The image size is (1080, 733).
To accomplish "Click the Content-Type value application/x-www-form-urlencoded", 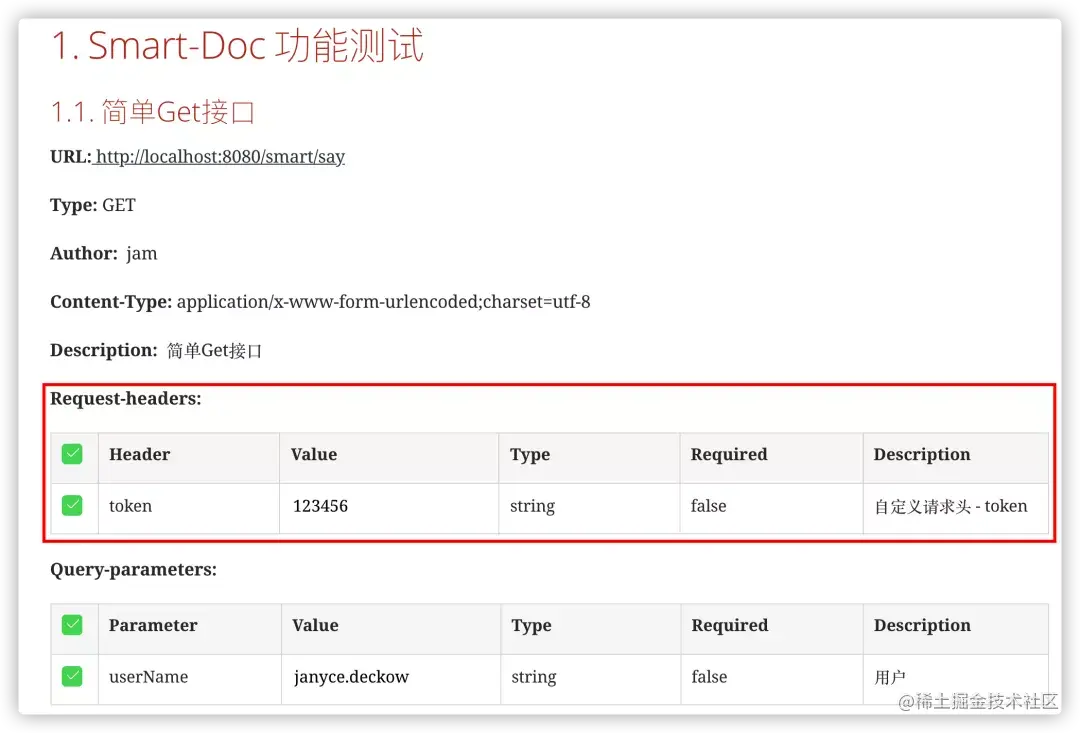I will click(x=383, y=301).
